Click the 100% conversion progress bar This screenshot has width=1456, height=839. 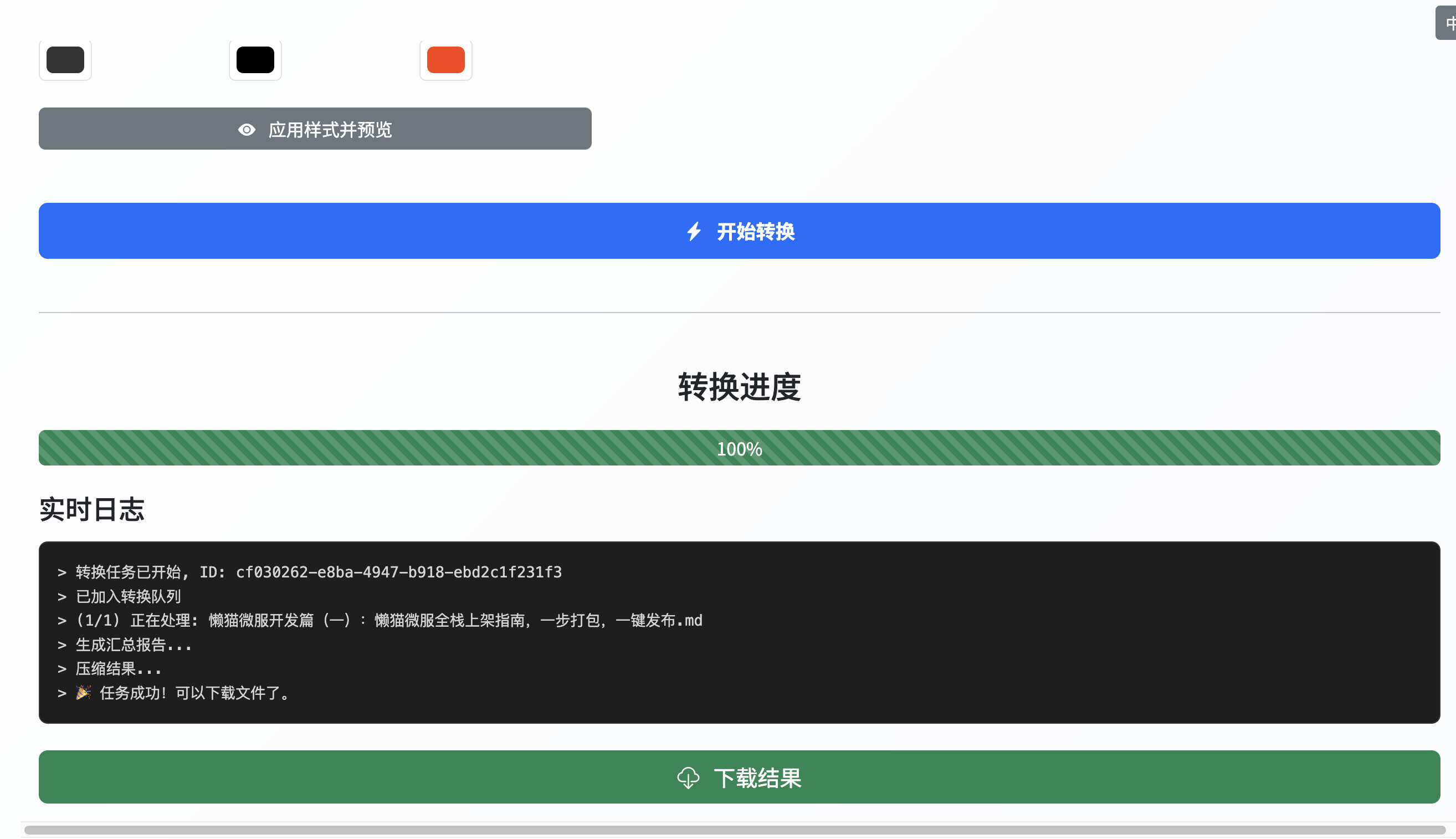point(740,448)
